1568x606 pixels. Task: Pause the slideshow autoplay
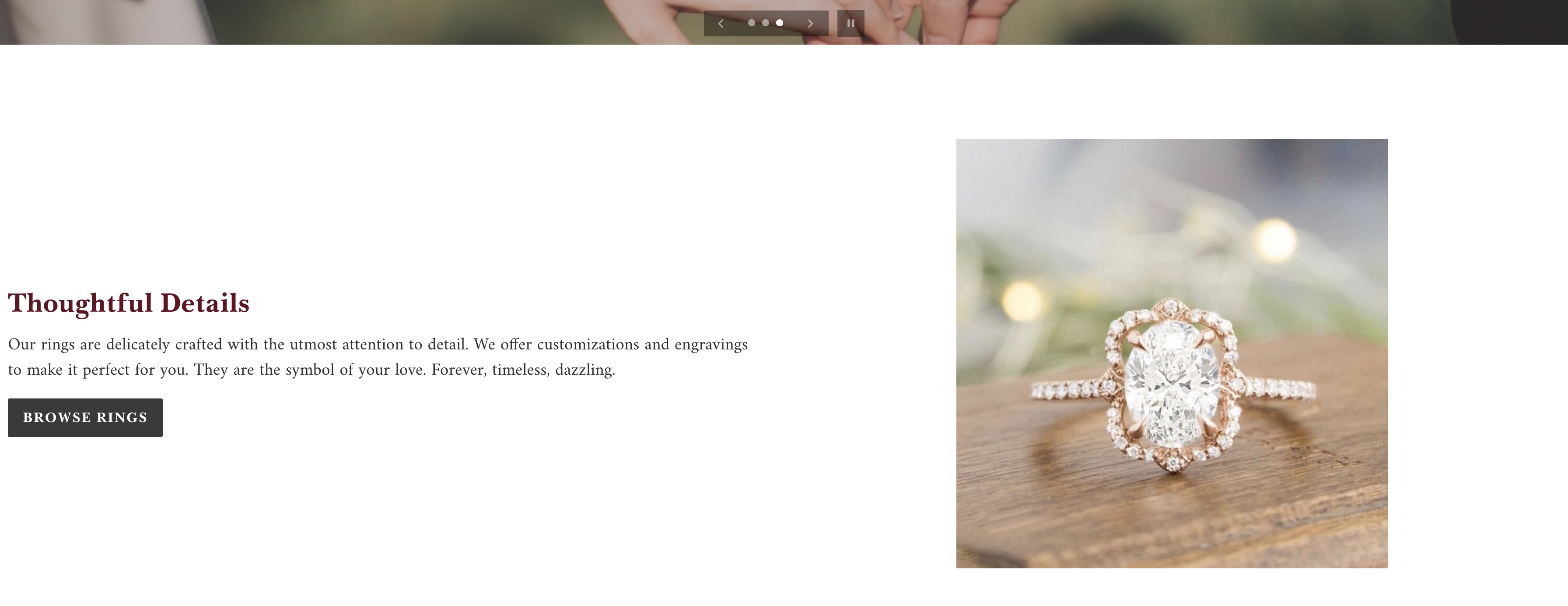(850, 23)
